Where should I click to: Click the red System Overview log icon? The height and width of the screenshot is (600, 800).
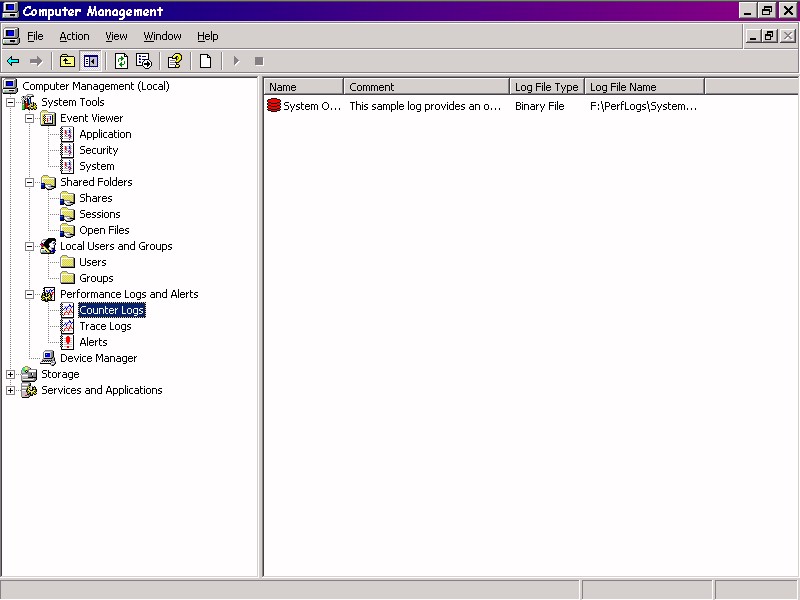point(274,106)
